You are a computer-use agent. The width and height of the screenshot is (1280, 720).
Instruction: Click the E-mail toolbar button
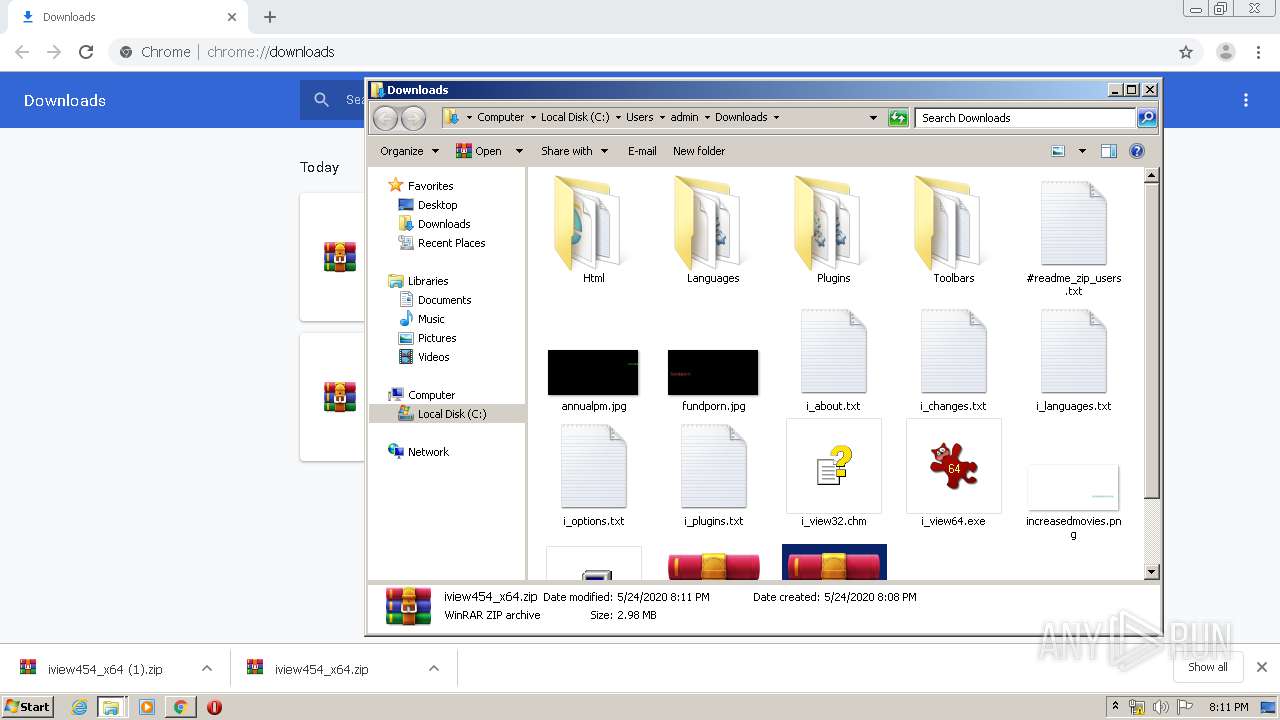(x=642, y=151)
